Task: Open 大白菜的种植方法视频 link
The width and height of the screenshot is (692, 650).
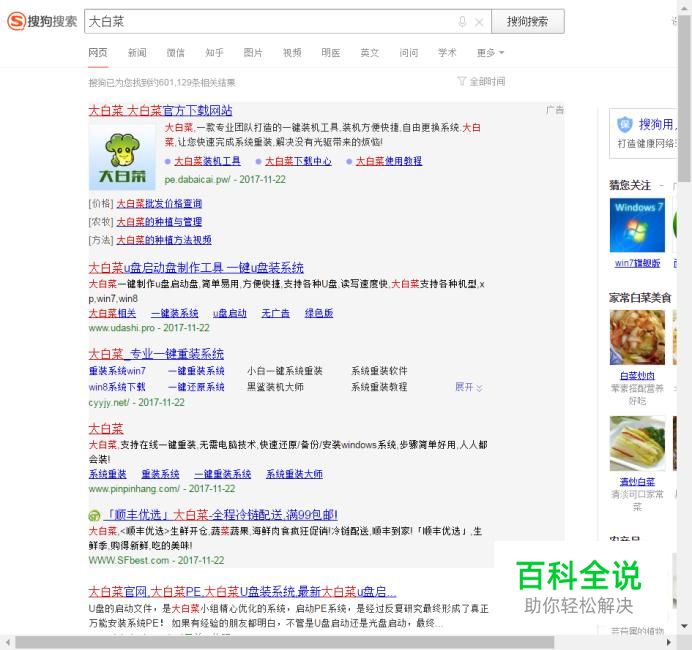Action: 164,240
